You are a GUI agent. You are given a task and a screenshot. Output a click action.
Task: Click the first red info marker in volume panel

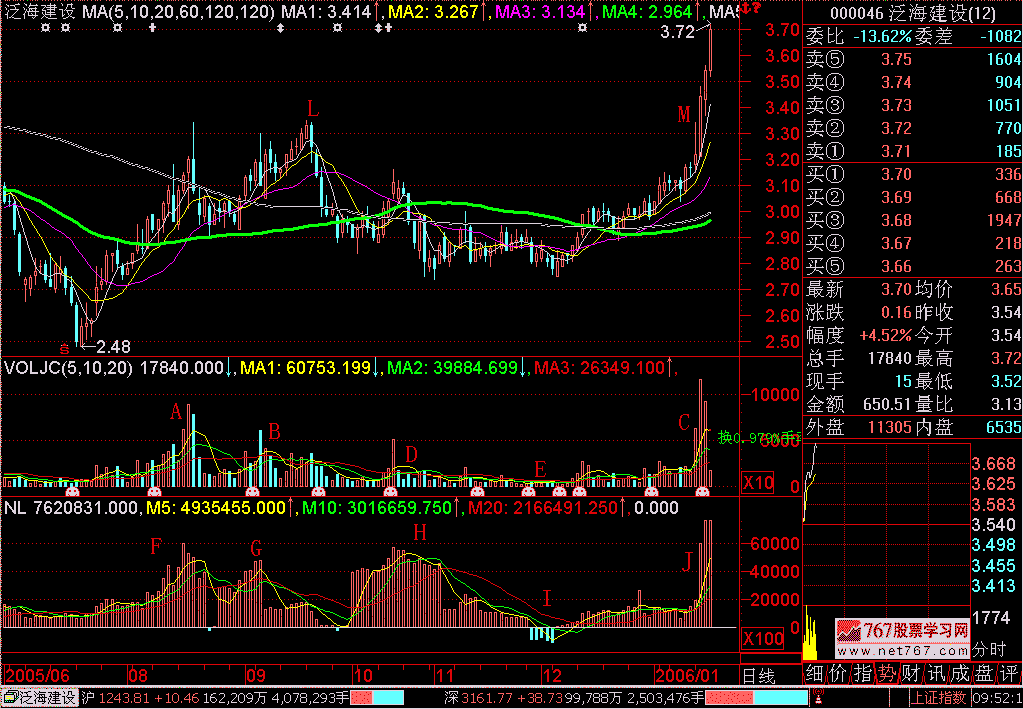[71, 492]
